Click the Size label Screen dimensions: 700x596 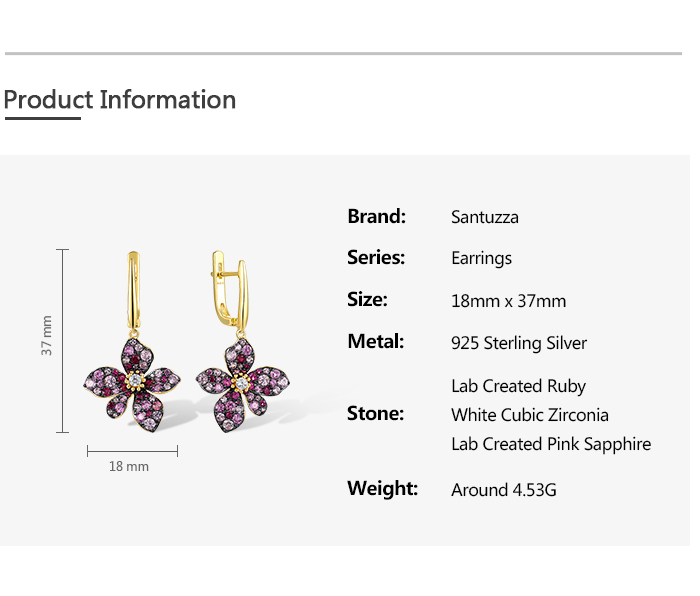click(367, 300)
